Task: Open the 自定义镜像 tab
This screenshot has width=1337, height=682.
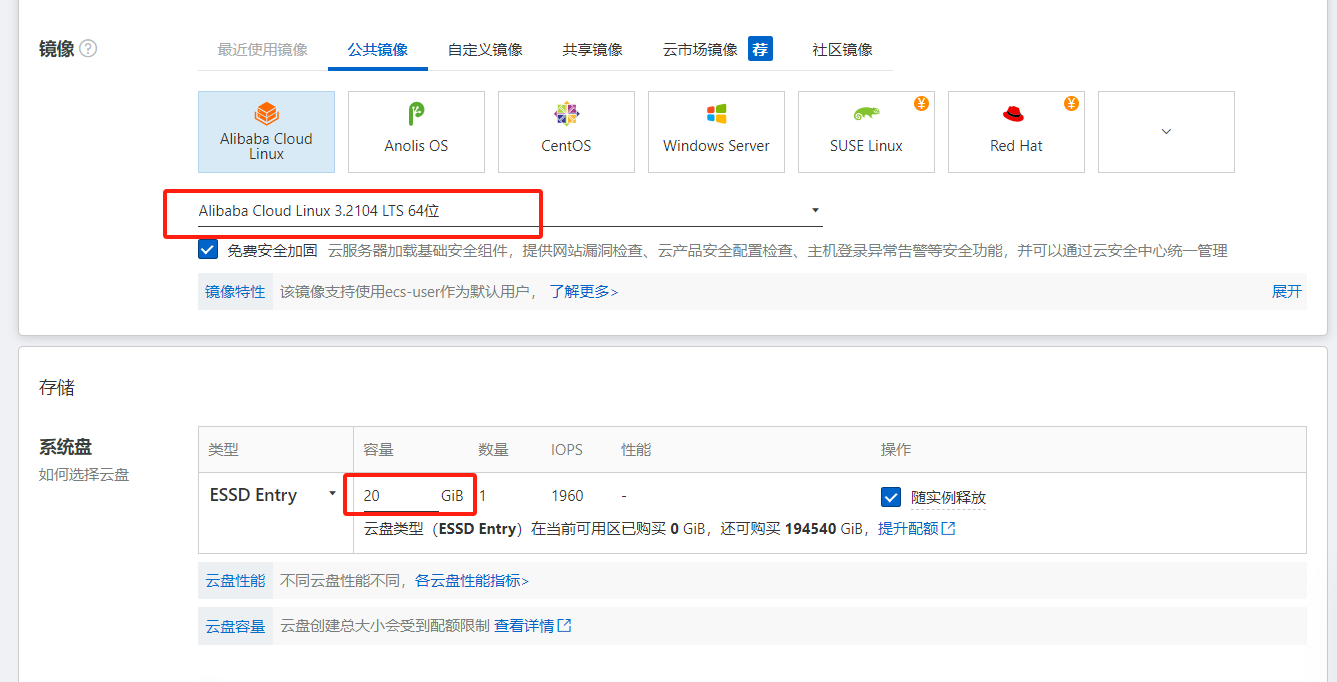Action: point(485,49)
